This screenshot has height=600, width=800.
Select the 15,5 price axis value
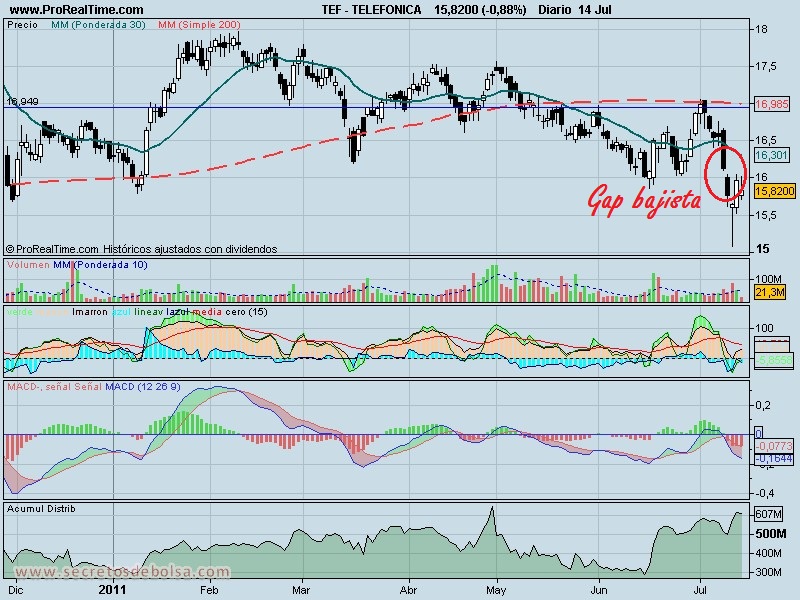[766, 215]
